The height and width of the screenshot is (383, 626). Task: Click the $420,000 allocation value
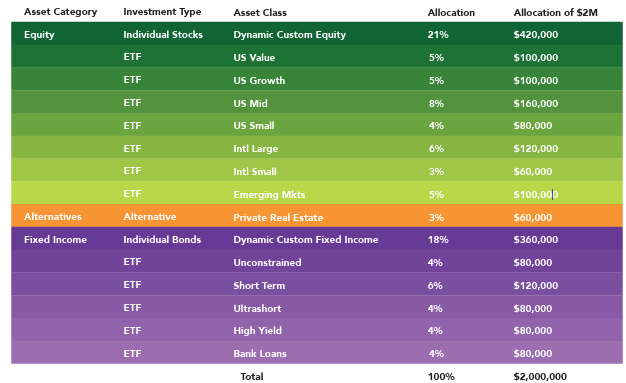click(x=536, y=35)
